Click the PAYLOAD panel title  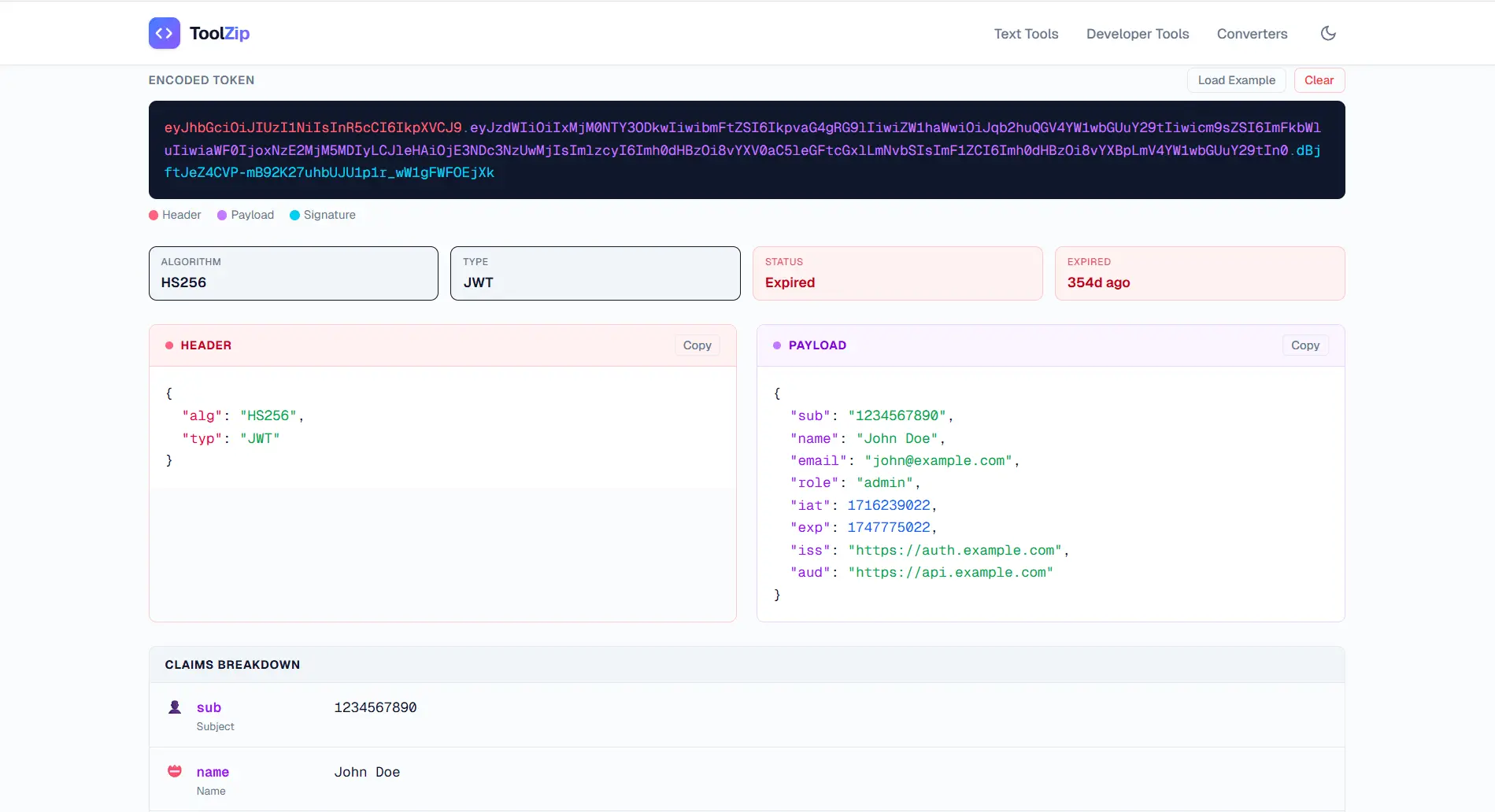[x=817, y=345]
